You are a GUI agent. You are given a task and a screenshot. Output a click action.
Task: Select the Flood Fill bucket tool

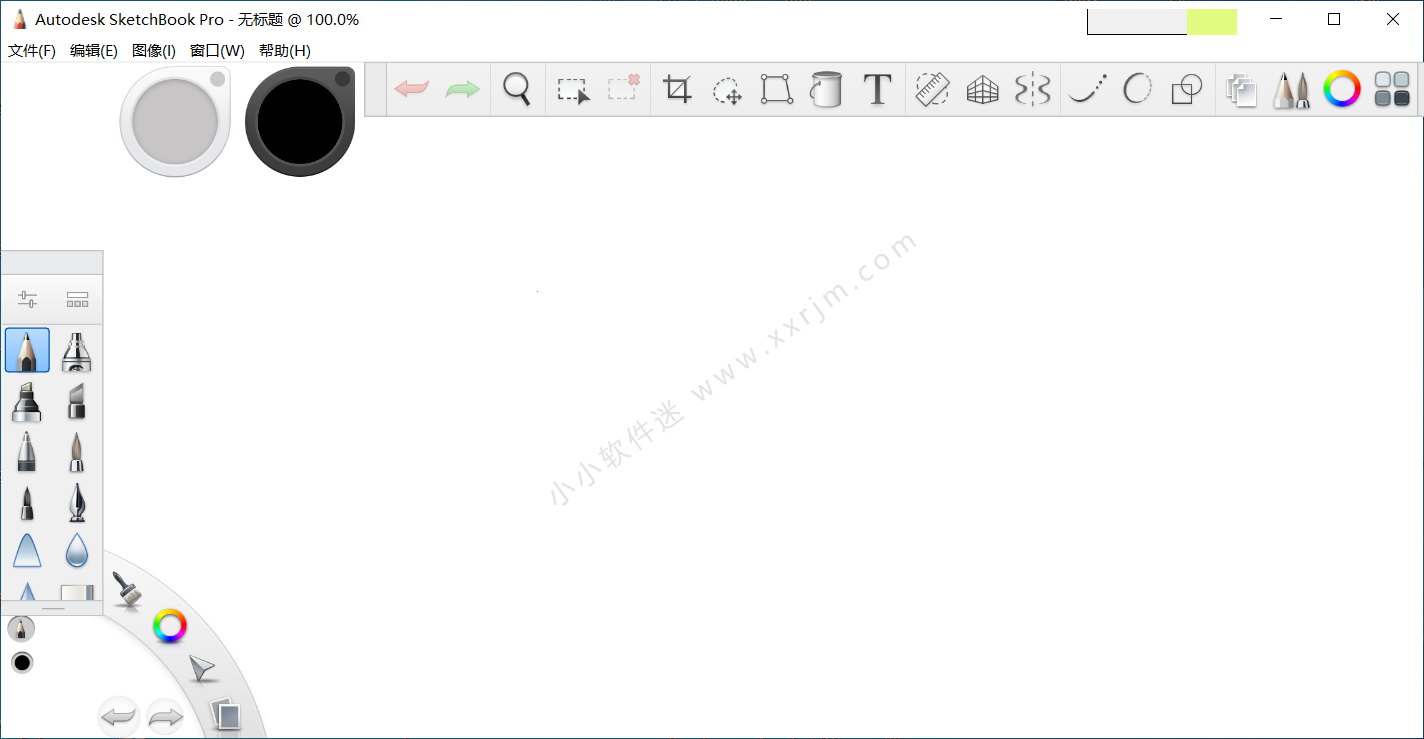(826, 89)
